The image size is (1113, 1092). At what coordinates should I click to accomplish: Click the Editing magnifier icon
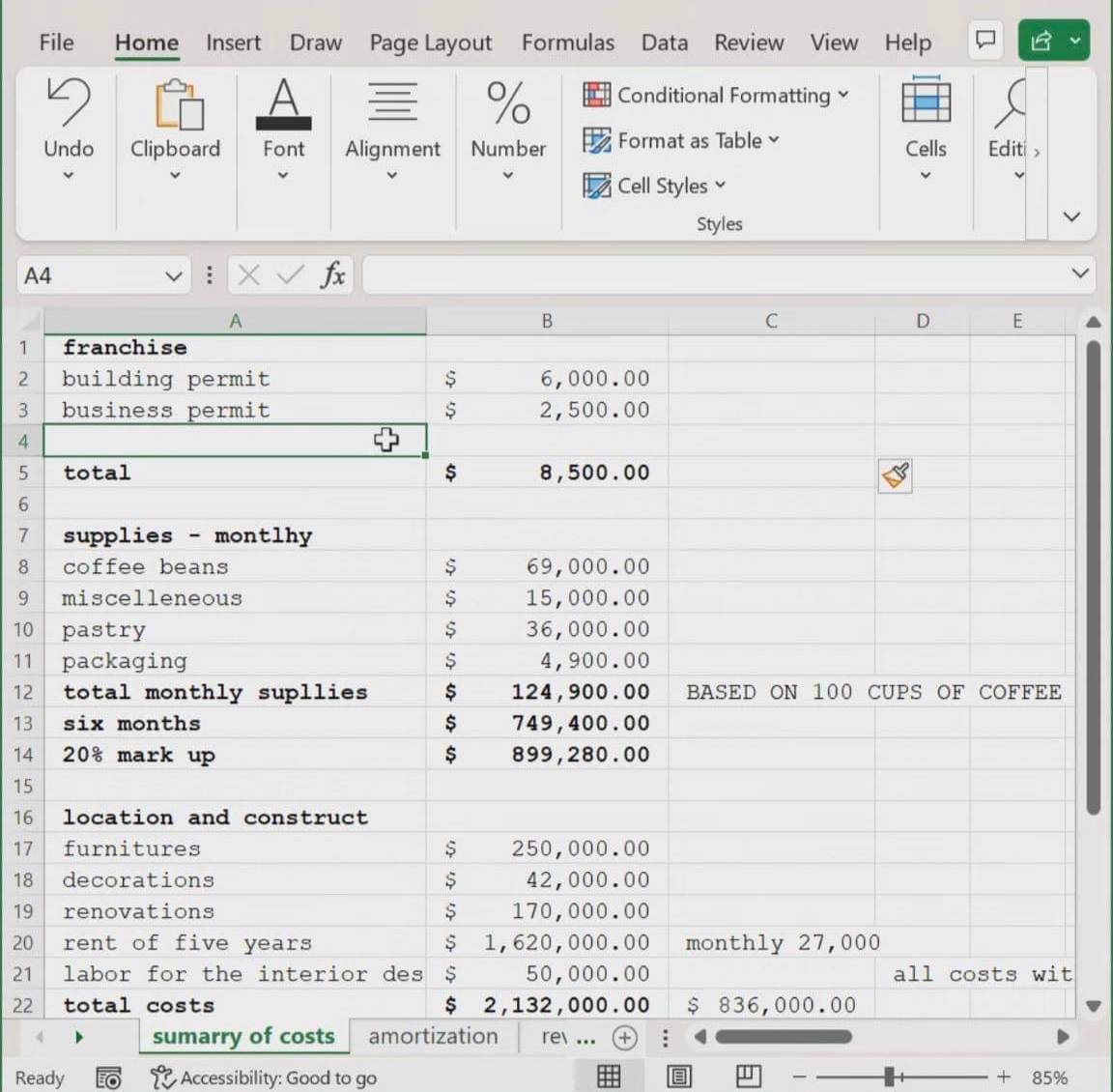click(1011, 103)
